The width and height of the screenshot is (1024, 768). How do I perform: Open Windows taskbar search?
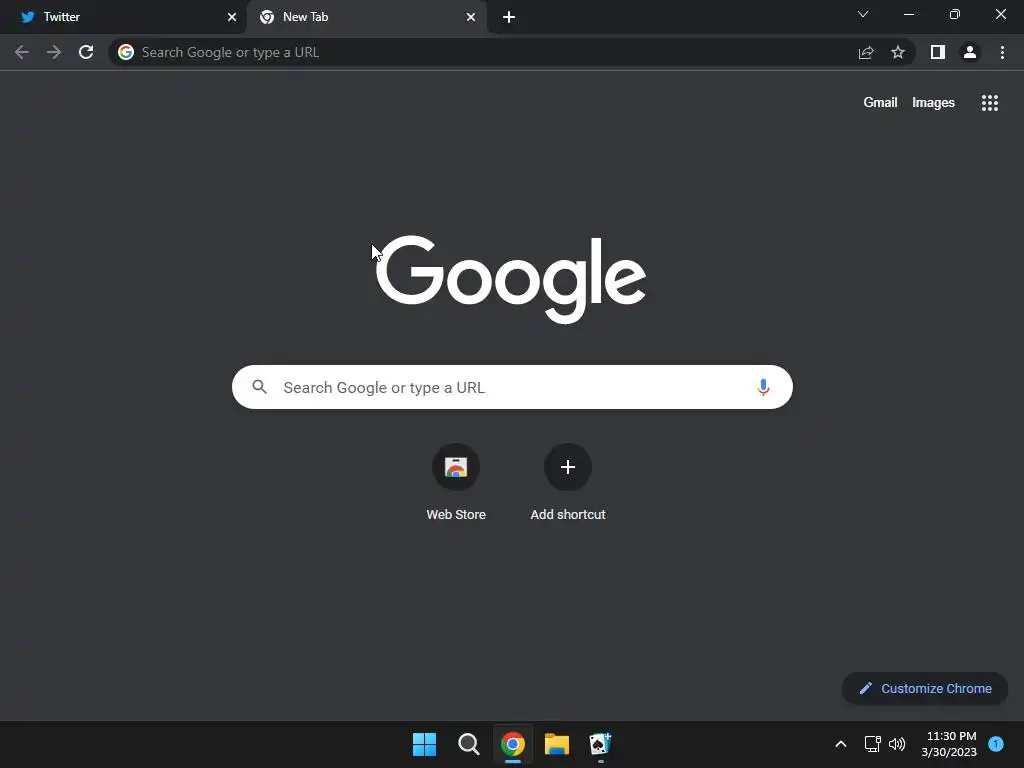coord(468,744)
